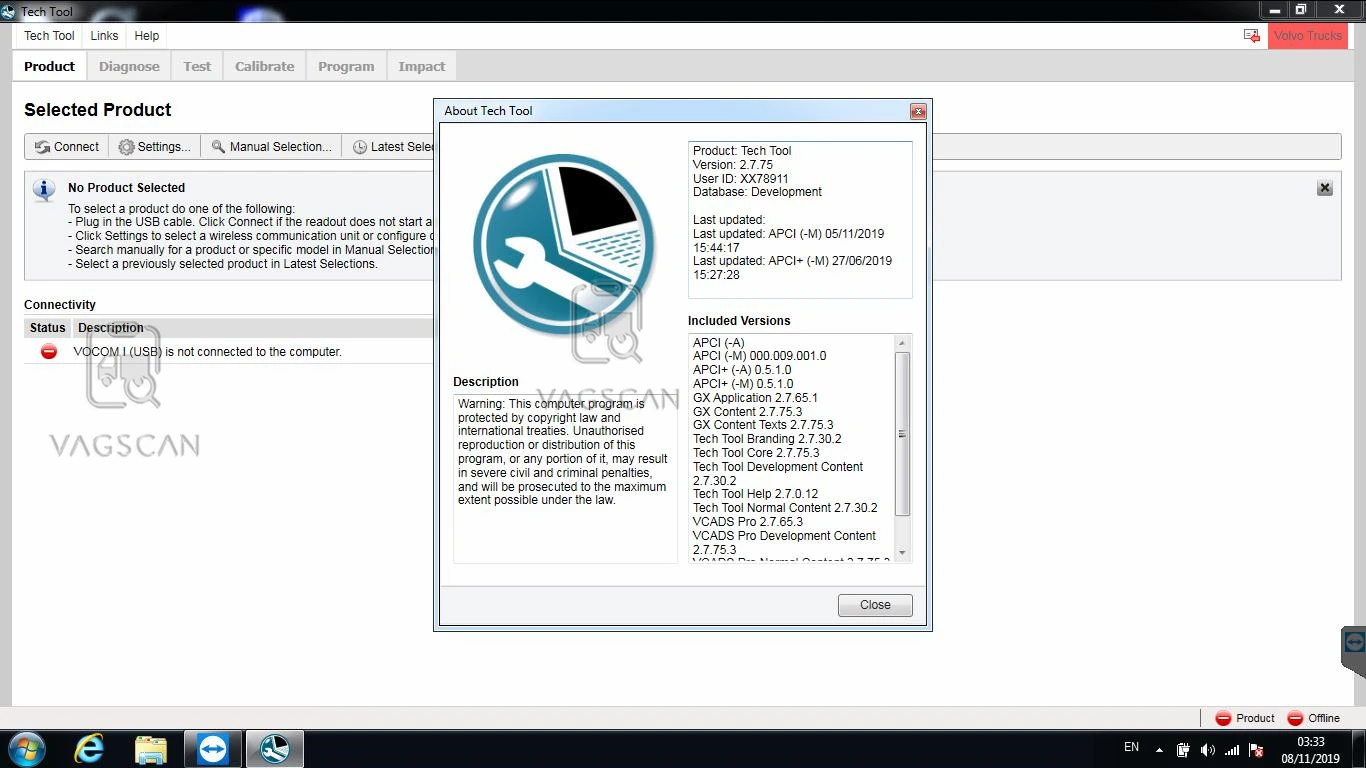Click the red VOCOM not-connected status icon

coord(48,351)
